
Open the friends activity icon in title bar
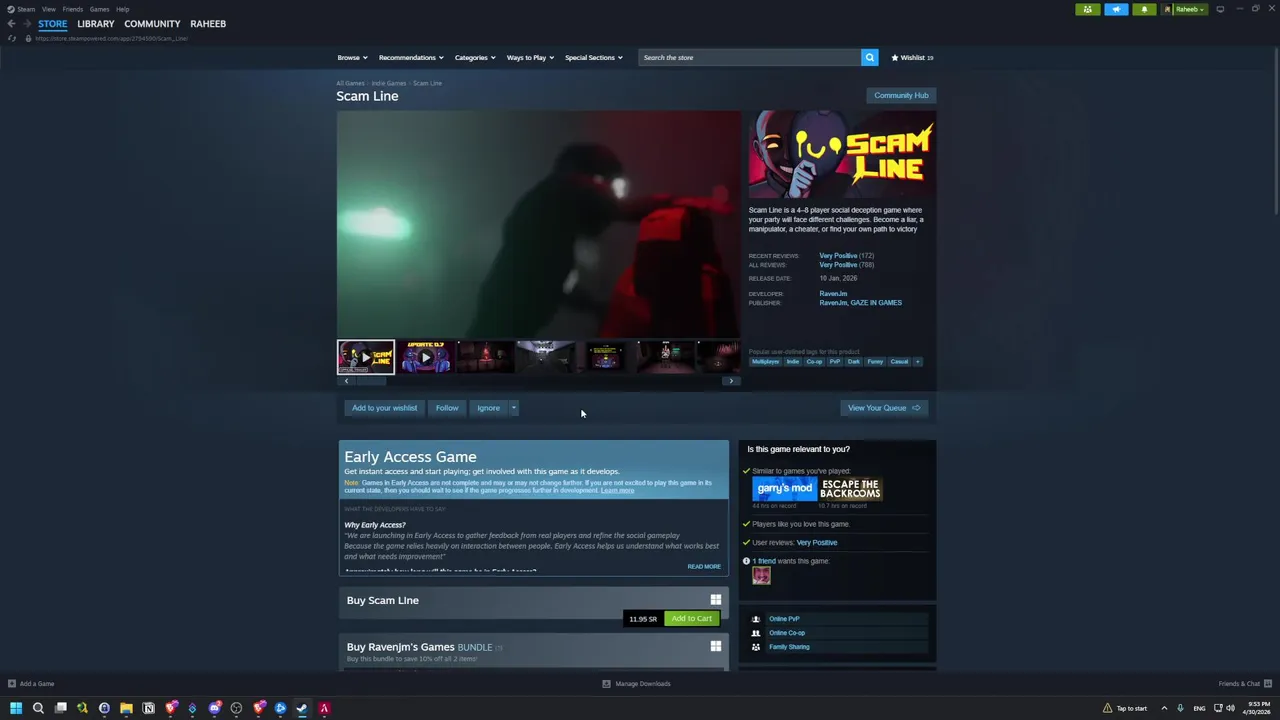point(1088,9)
